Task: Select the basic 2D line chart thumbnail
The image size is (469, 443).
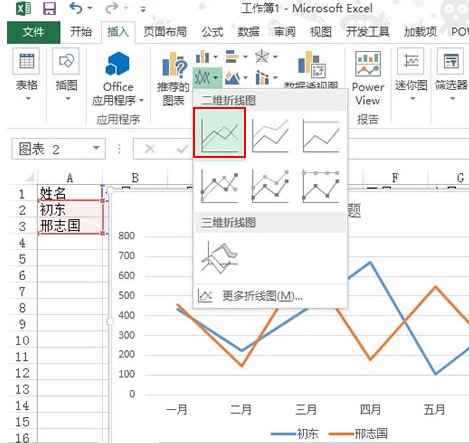Action: [x=219, y=133]
